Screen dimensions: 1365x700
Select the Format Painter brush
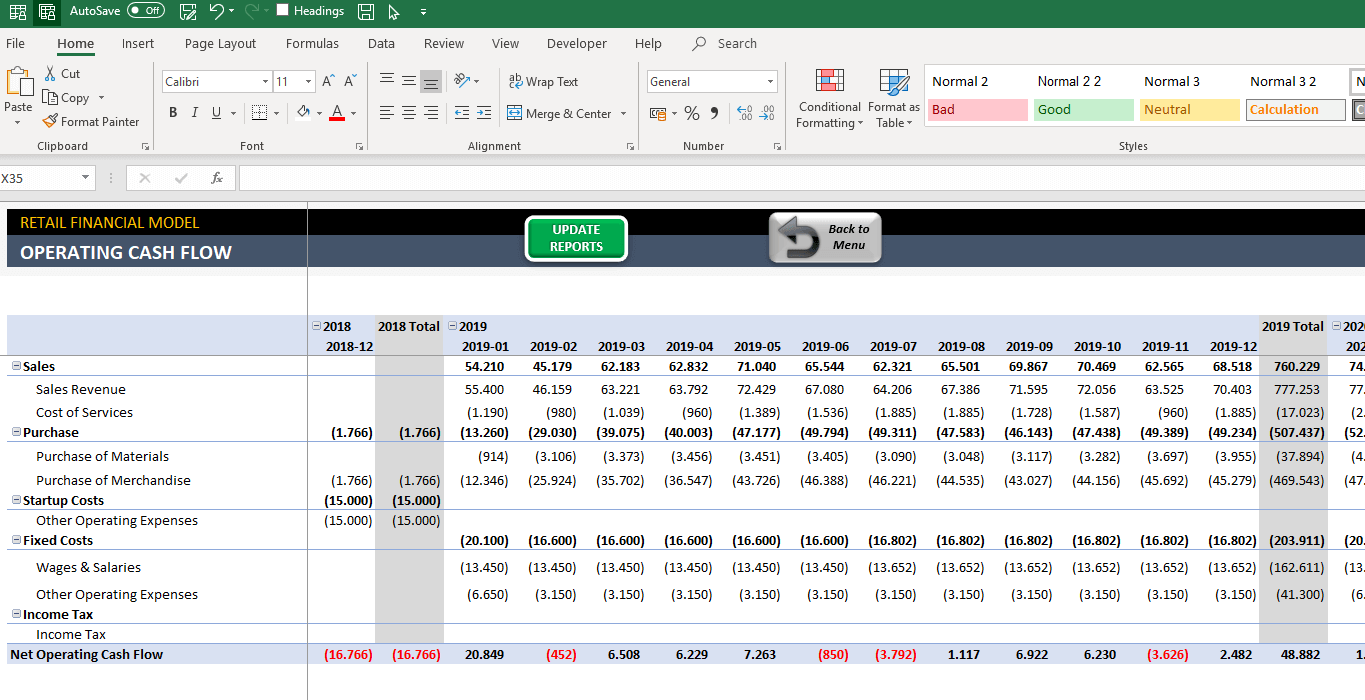pyautogui.click(x=50, y=121)
